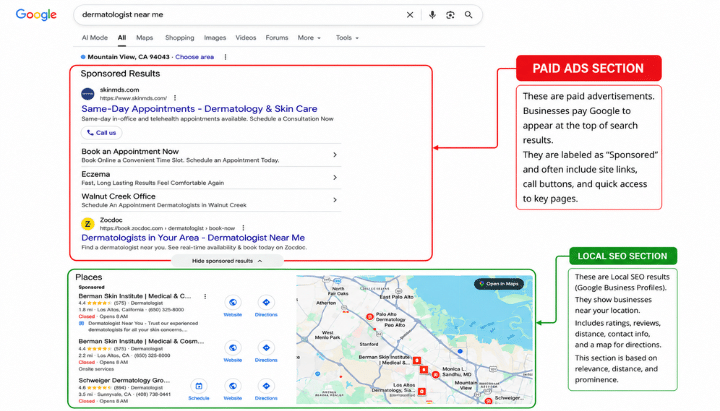This screenshot has width=720, height=411.
Task: Switch to Shopping tab
Action: click(x=180, y=38)
